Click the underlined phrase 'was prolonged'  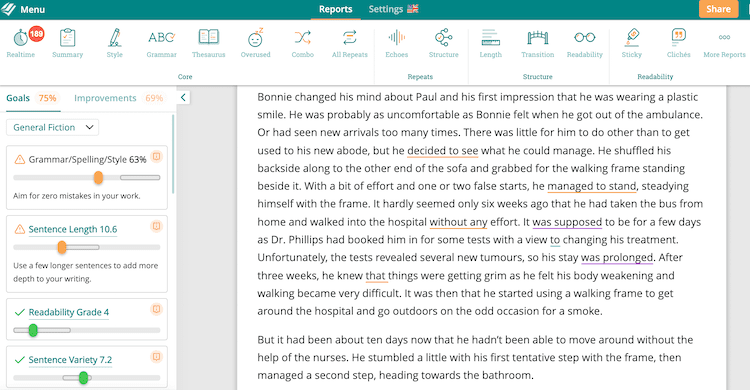click(x=617, y=257)
